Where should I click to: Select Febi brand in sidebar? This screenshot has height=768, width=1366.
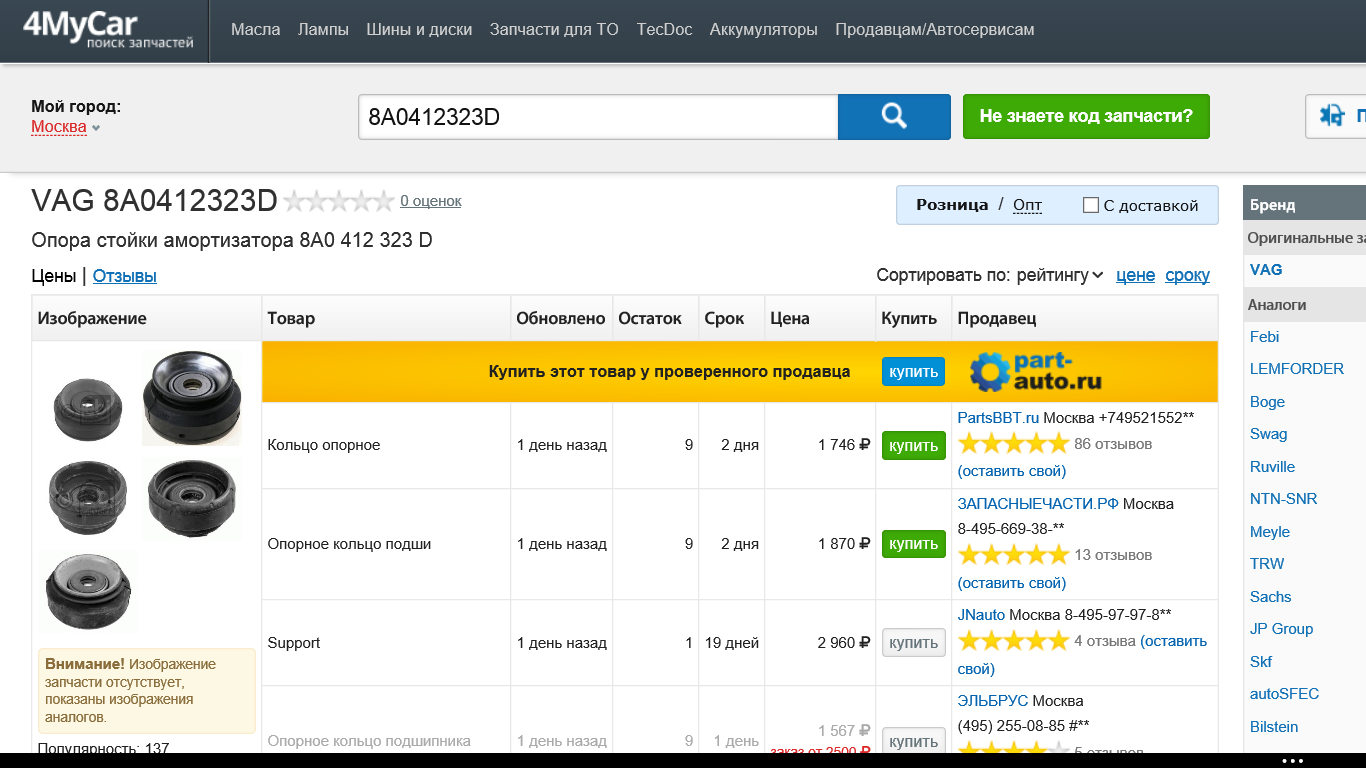pos(1265,337)
